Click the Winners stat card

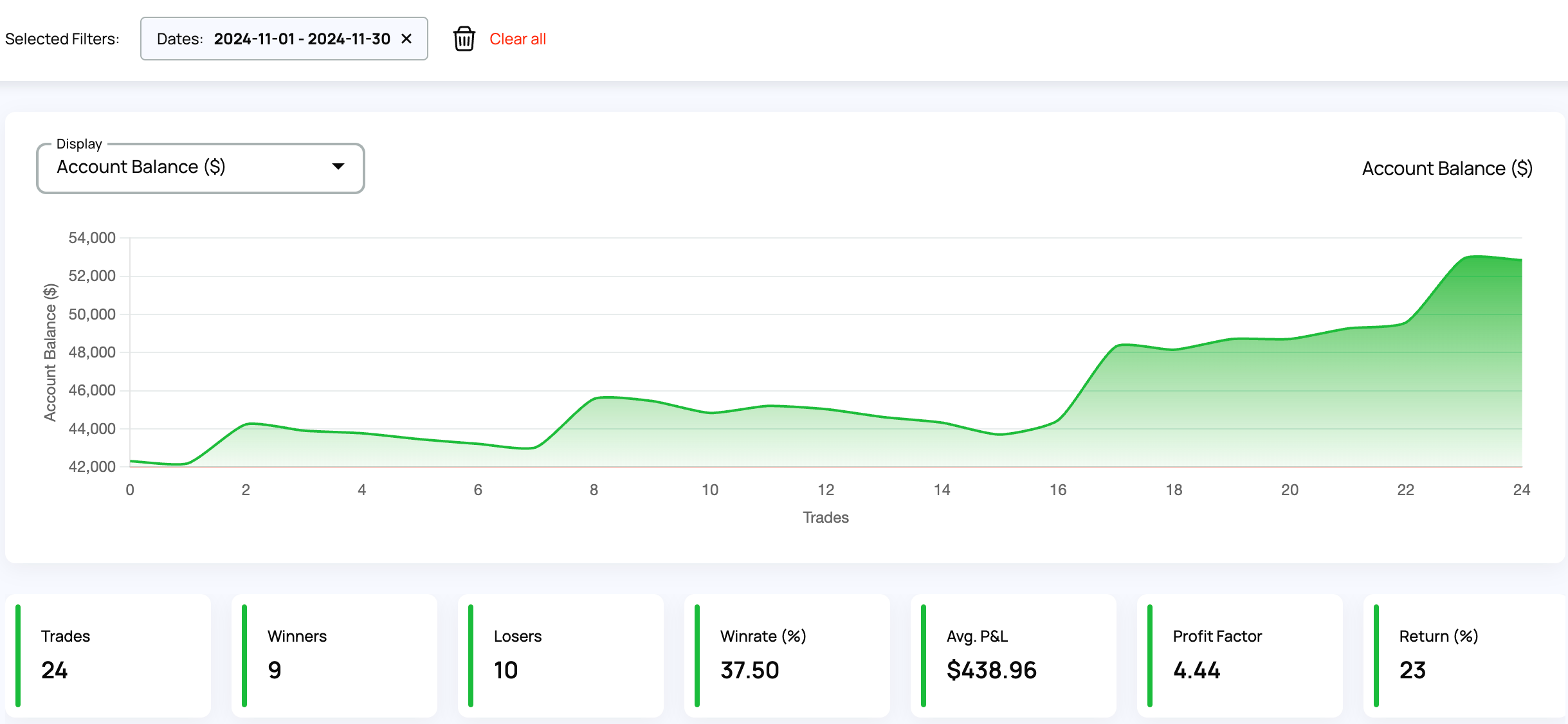coord(334,655)
